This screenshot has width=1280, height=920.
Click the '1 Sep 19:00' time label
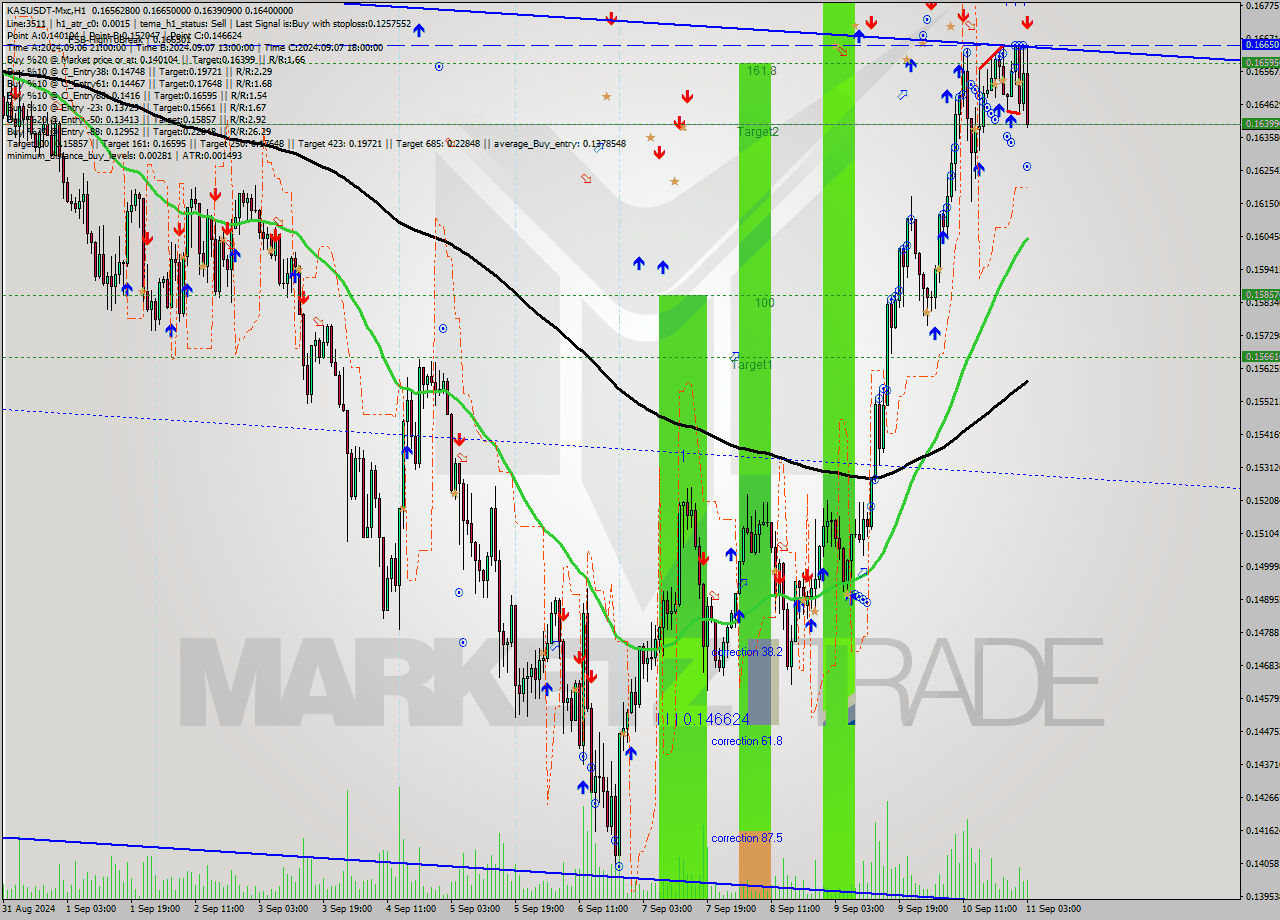pos(156,909)
